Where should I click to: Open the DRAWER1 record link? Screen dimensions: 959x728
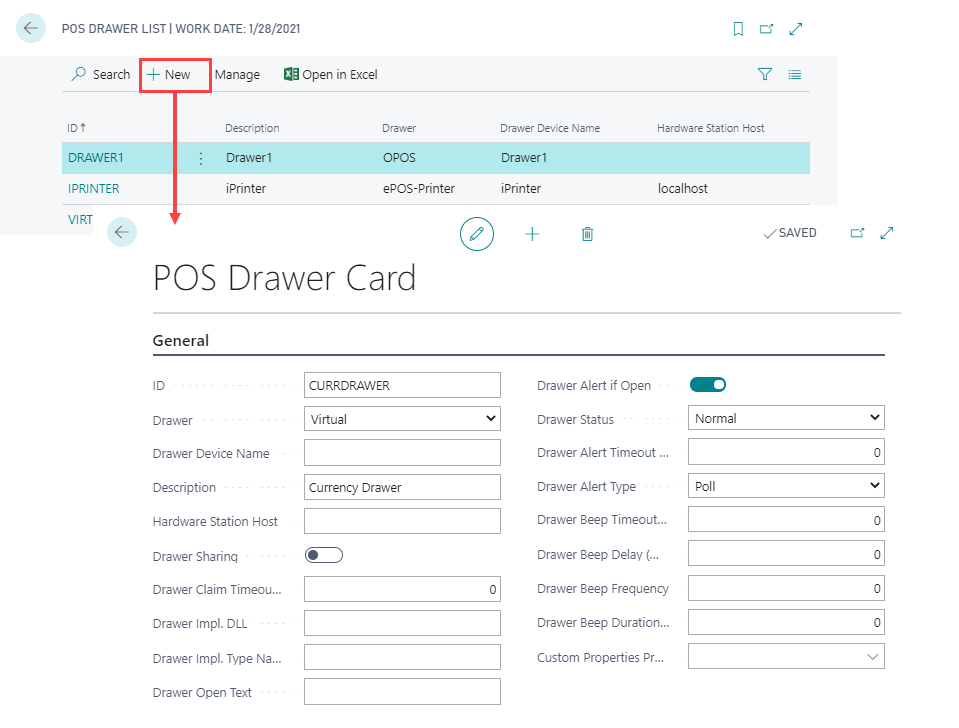(95, 158)
